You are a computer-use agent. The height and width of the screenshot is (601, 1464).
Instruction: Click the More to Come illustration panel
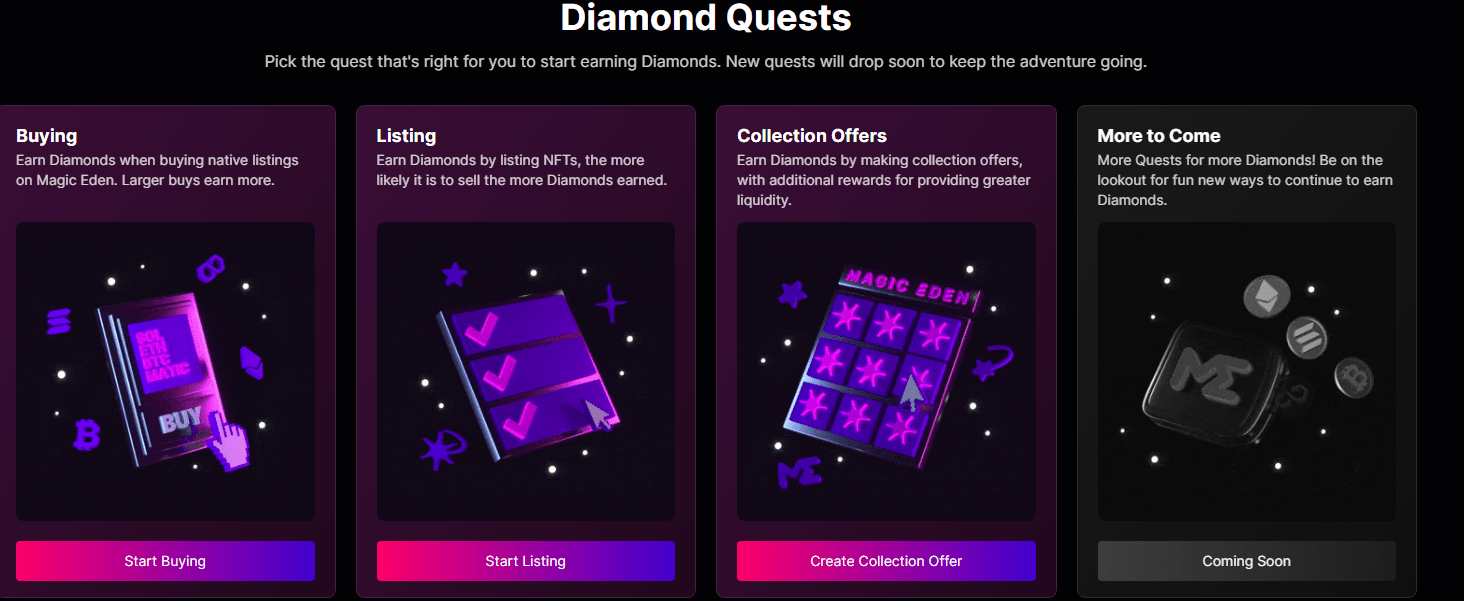click(x=1246, y=372)
